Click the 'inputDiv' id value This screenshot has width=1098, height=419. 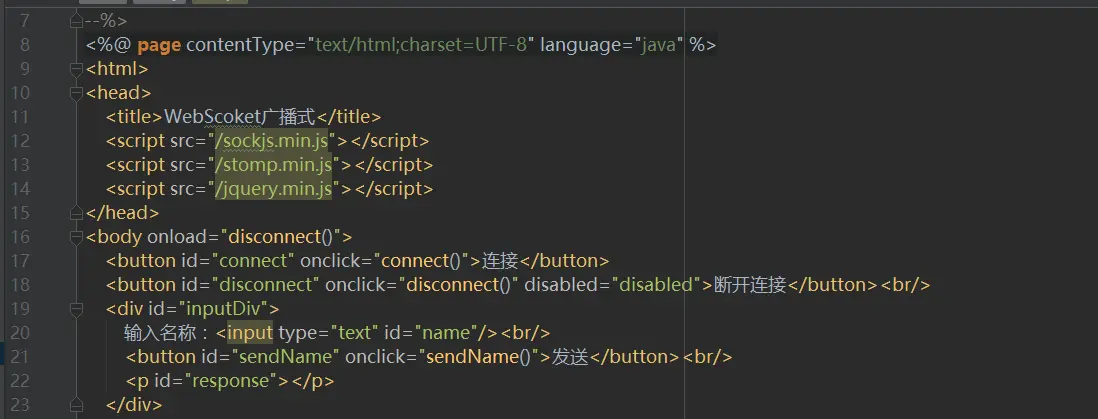[224, 308]
